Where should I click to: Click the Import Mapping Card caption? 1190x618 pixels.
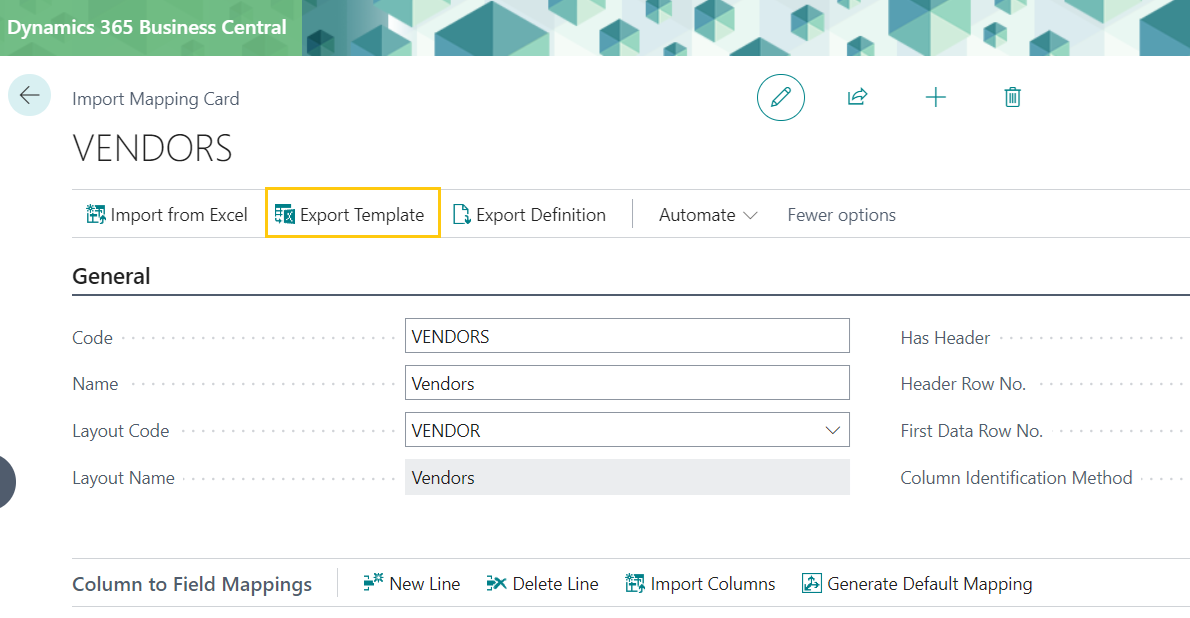pos(156,99)
